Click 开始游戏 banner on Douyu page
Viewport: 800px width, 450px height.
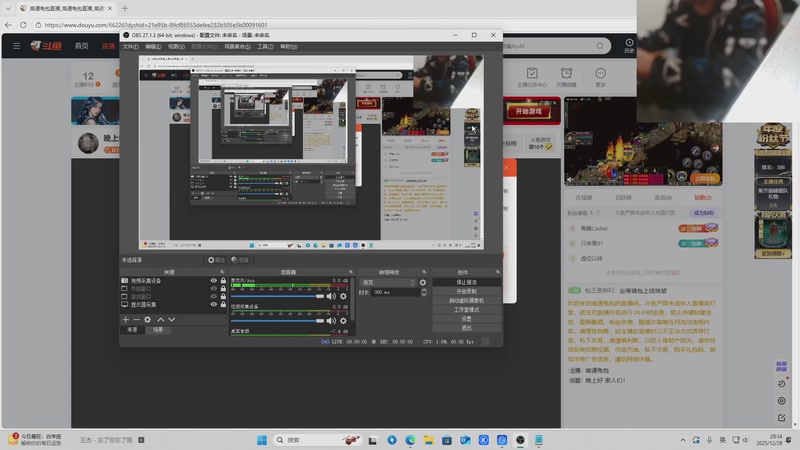(529, 111)
